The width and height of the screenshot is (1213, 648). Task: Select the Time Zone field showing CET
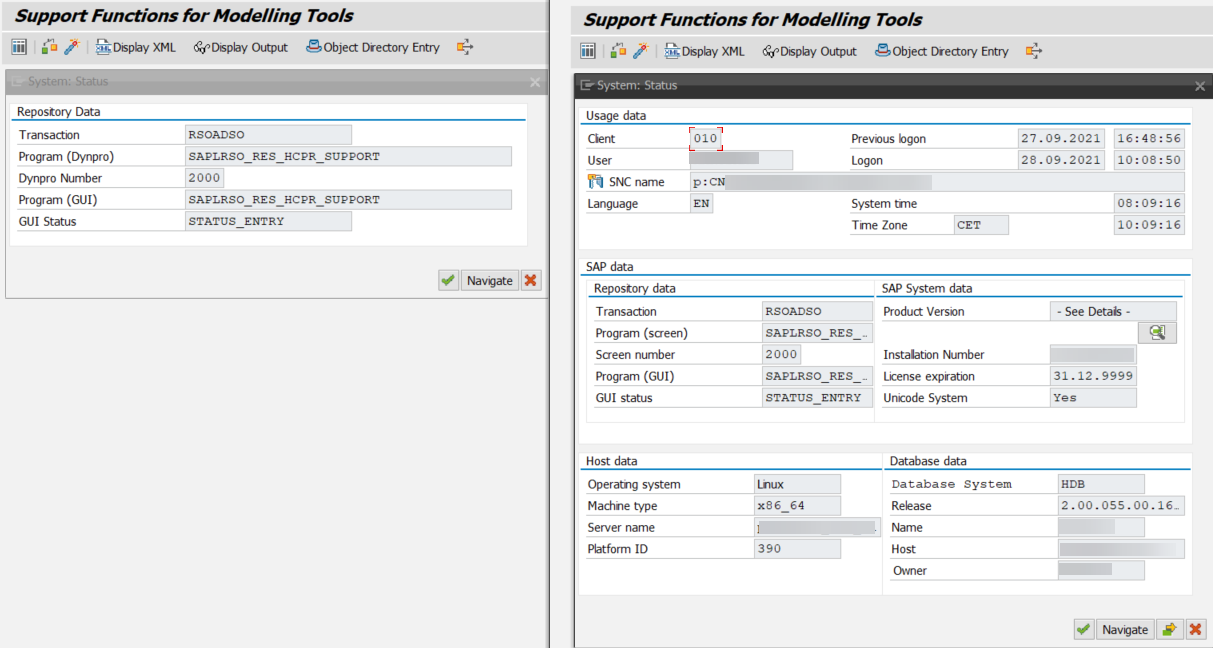[x=981, y=225]
